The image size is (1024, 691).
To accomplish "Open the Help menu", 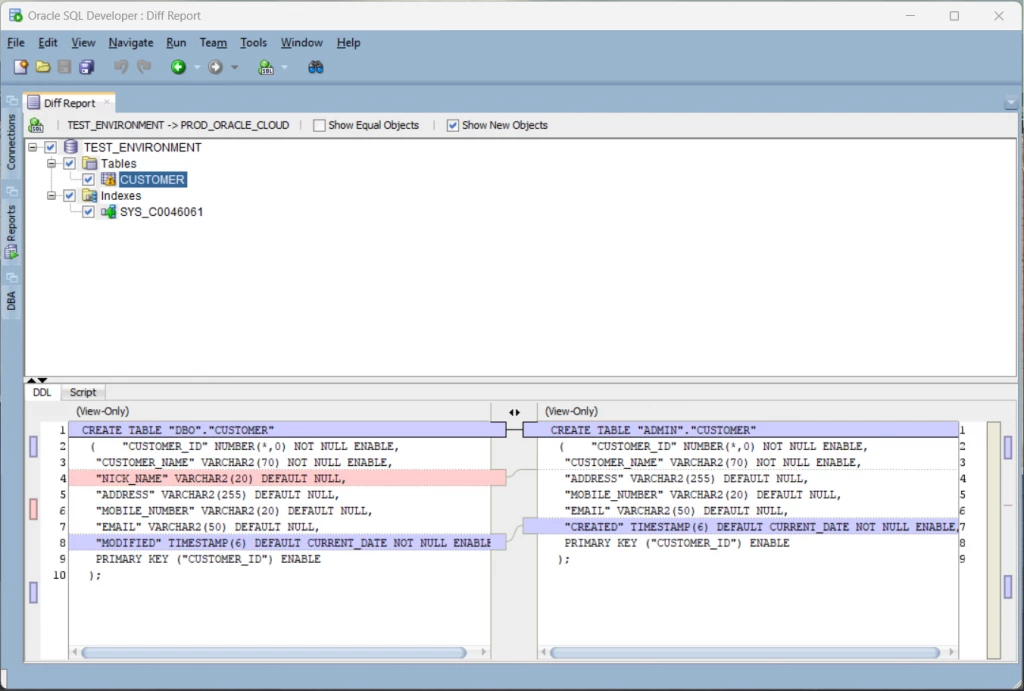I will [x=349, y=42].
